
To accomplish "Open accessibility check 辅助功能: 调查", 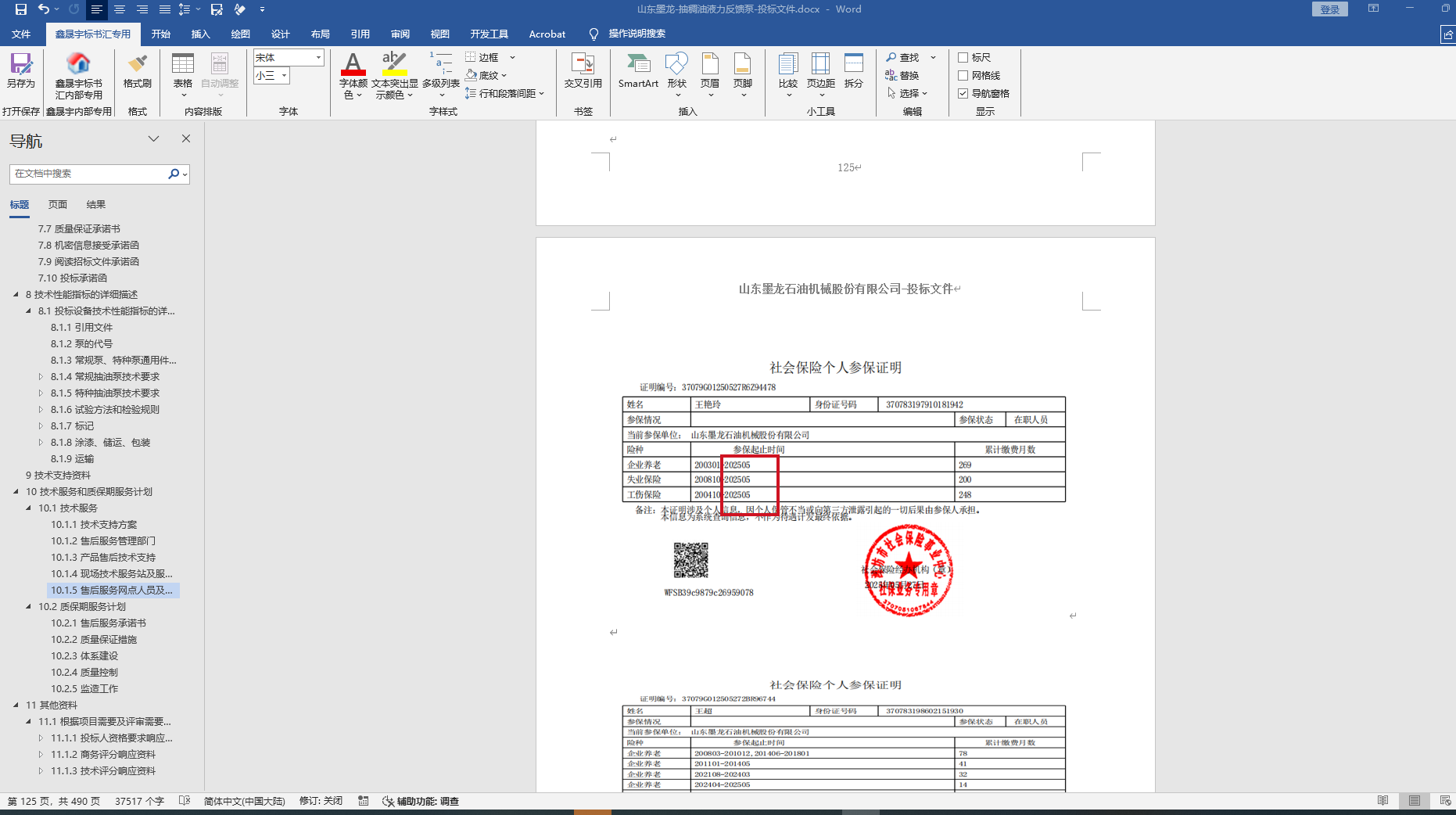I will click(x=421, y=801).
